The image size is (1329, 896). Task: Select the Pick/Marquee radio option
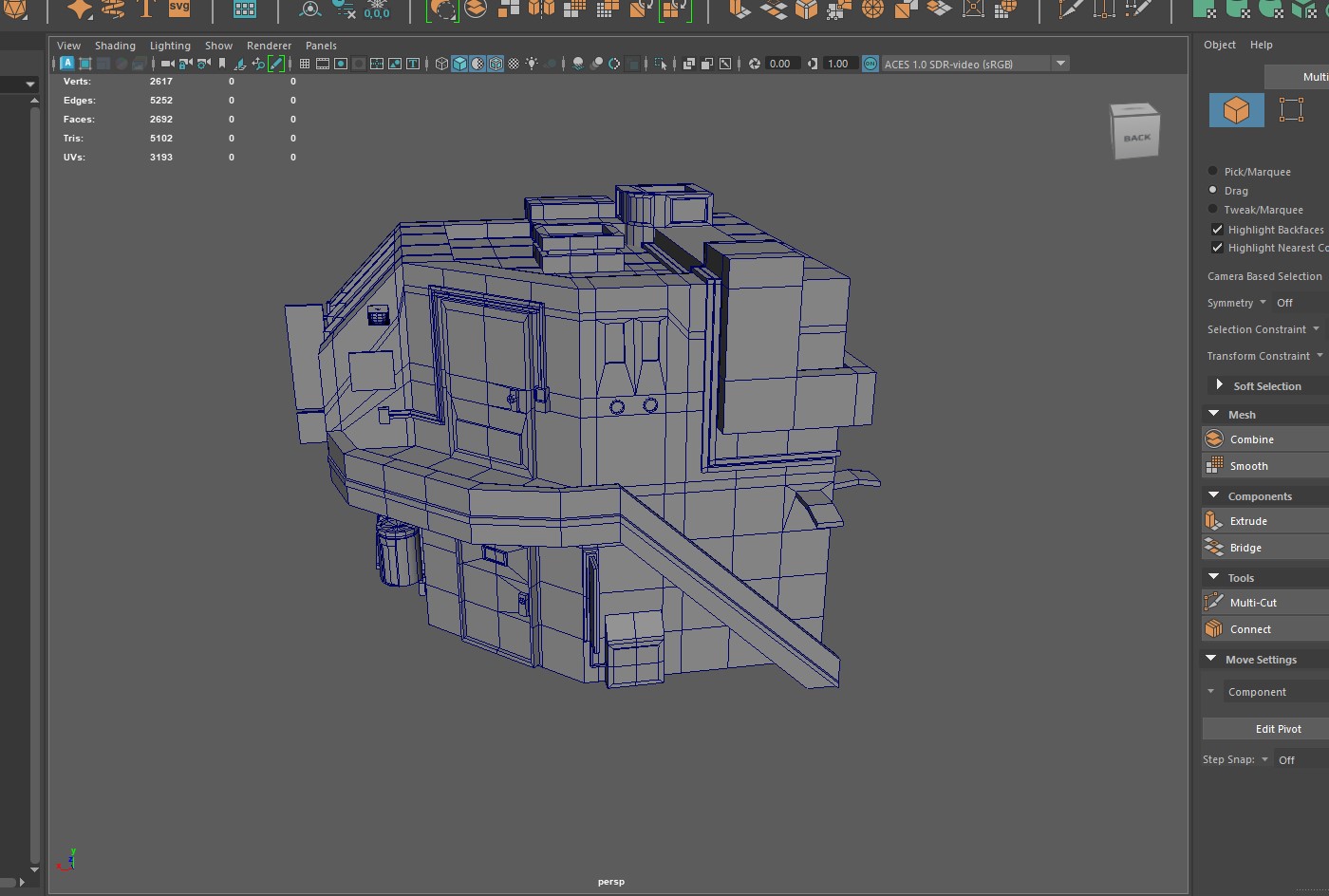(x=1212, y=172)
